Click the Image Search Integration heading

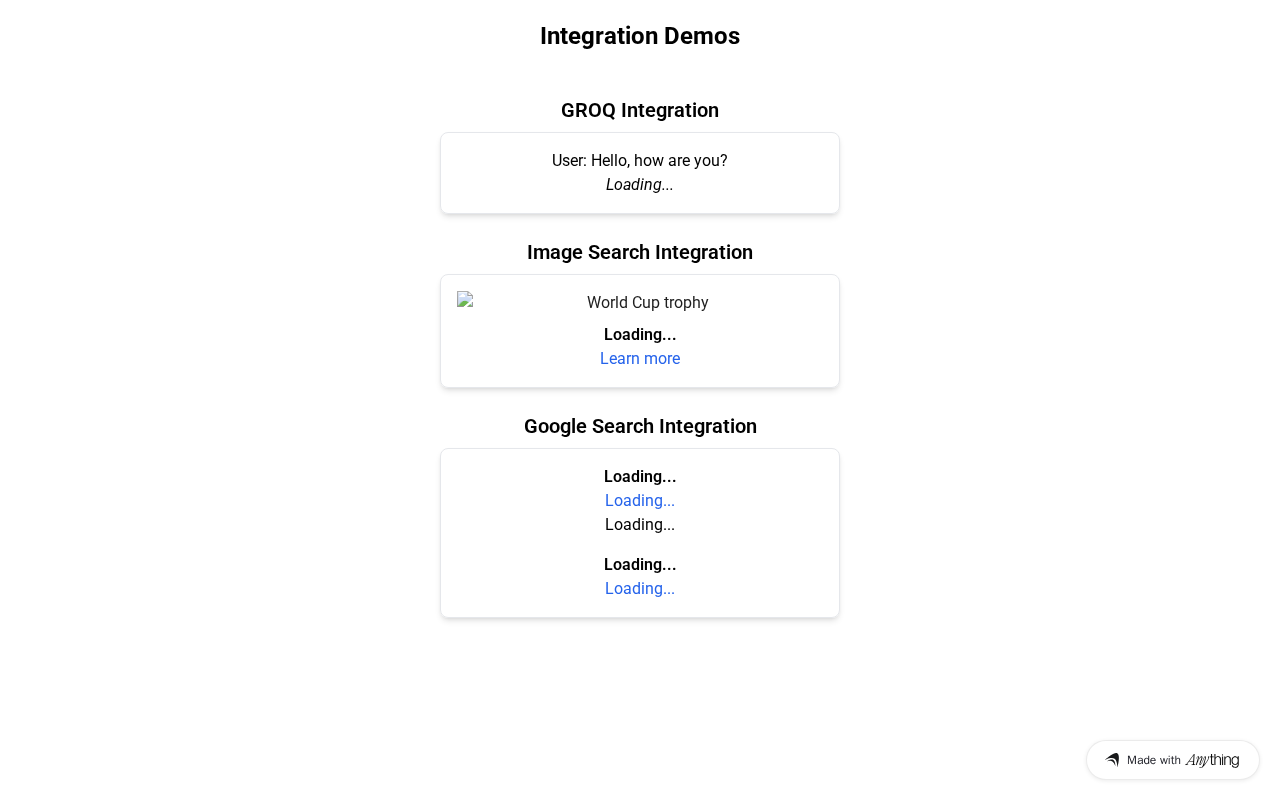(640, 252)
